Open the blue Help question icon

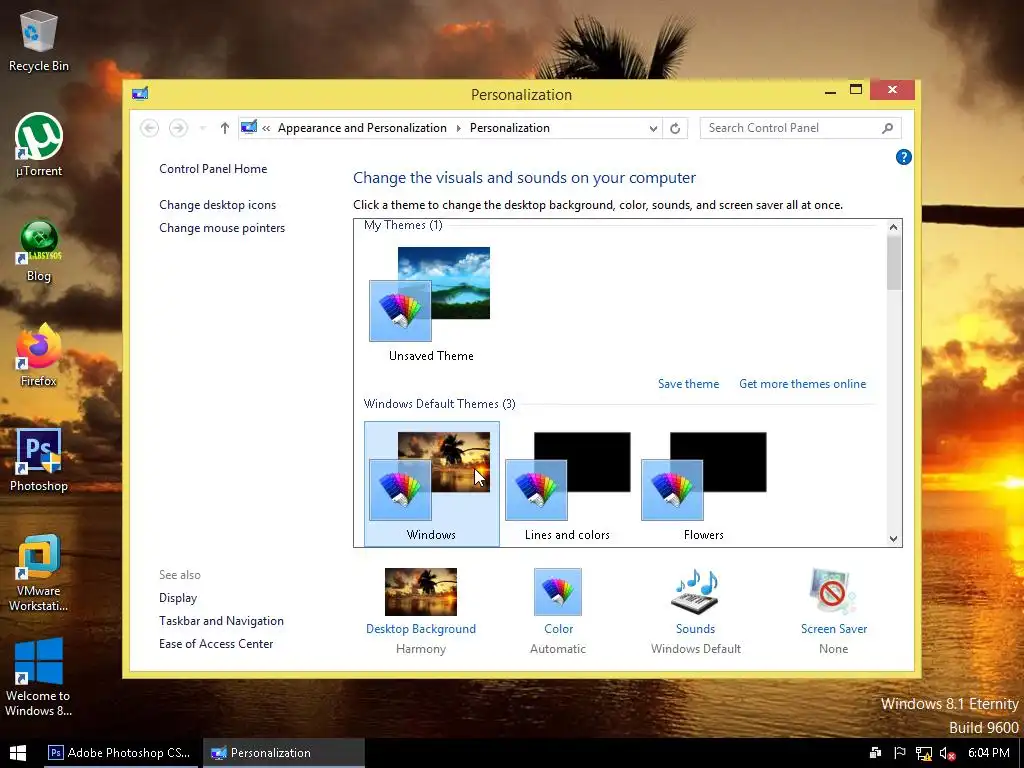pyautogui.click(x=903, y=157)
